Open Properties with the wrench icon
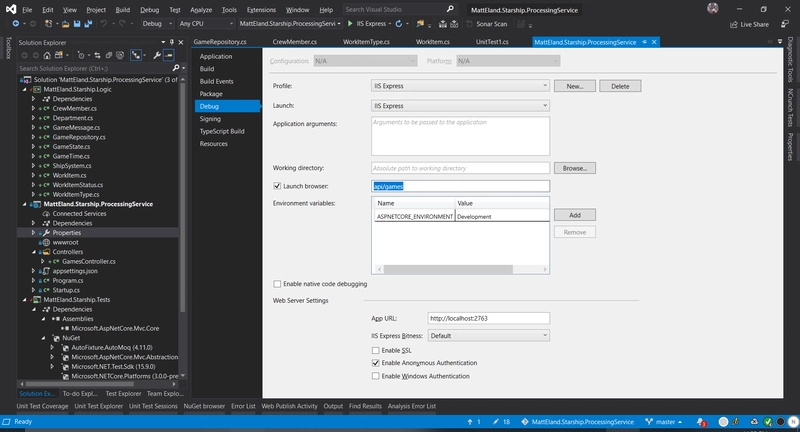 157,55
